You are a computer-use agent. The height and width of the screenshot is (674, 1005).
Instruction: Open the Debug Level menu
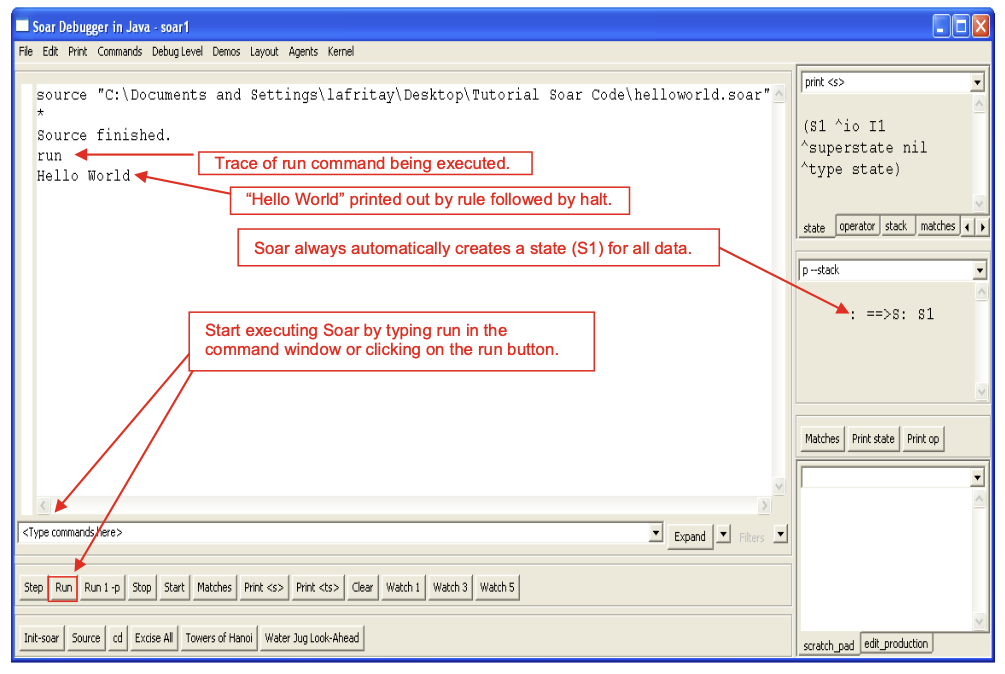(x=177, y=51)
